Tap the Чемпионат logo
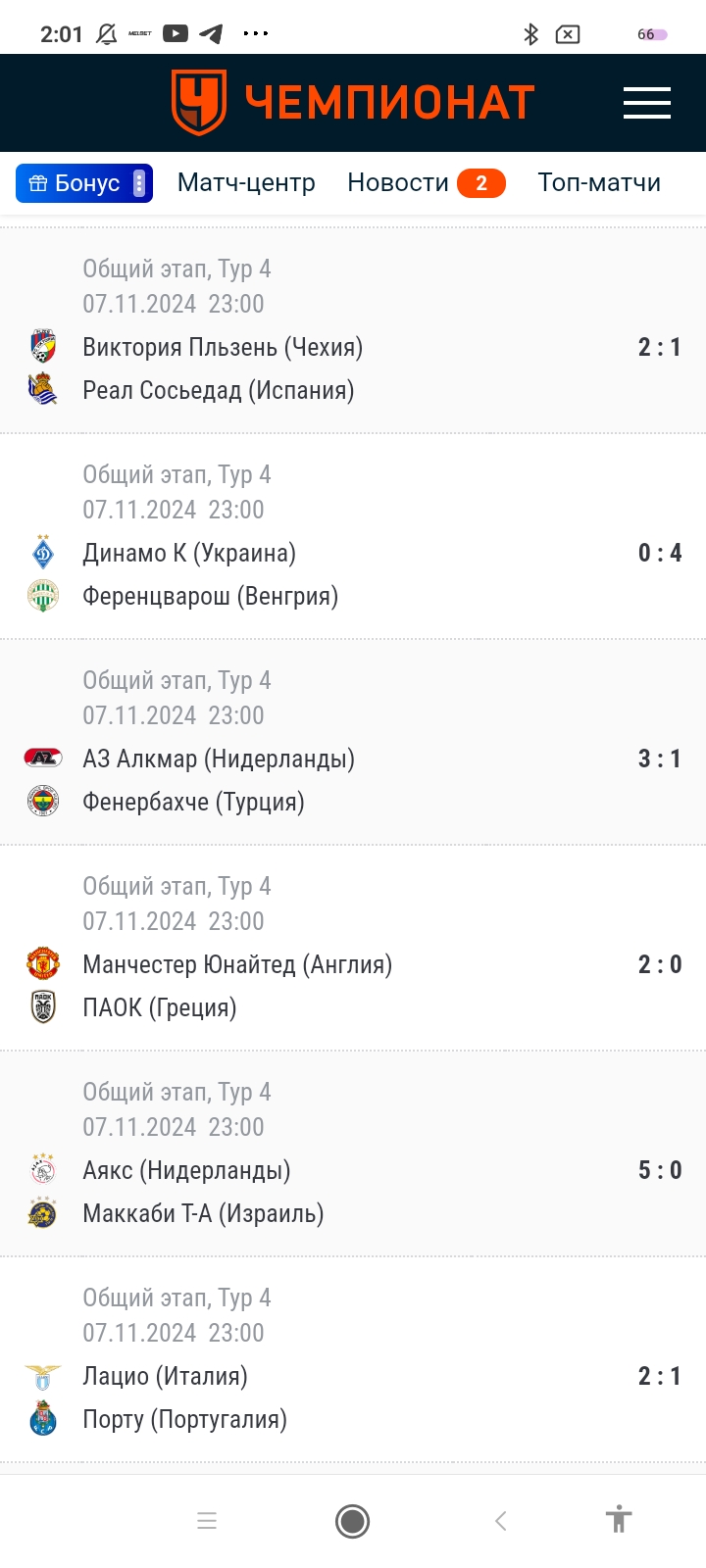 (x=353, y=102)
